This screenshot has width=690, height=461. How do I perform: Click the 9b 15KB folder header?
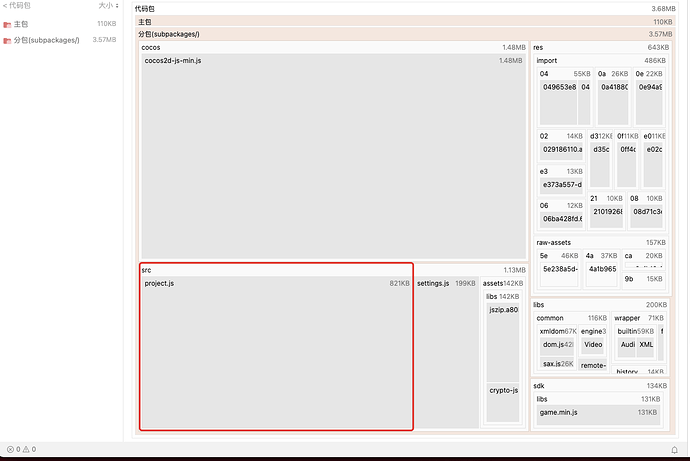(643, 279)
